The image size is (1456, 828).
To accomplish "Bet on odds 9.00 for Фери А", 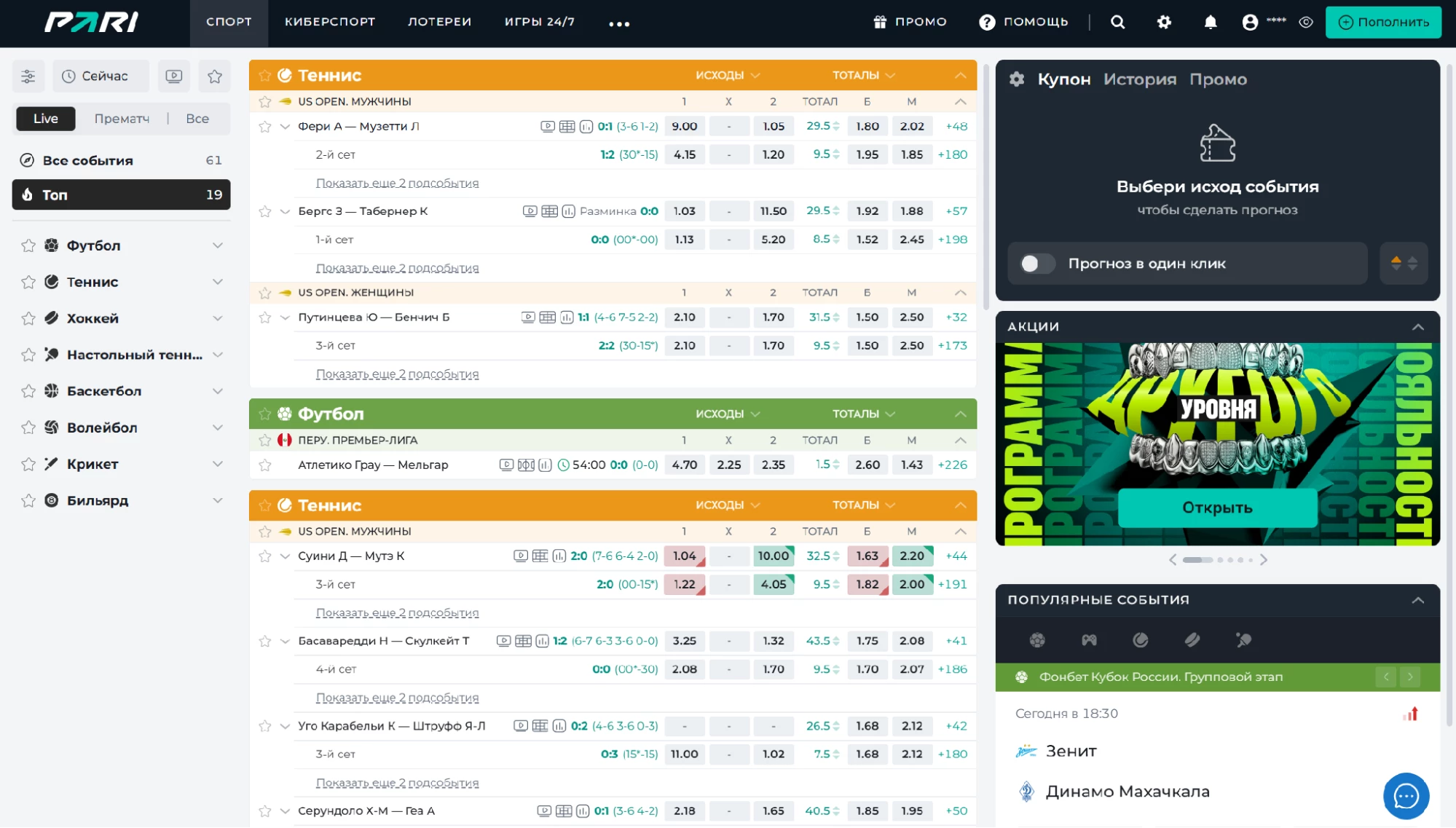I will (x=685, y=127).
